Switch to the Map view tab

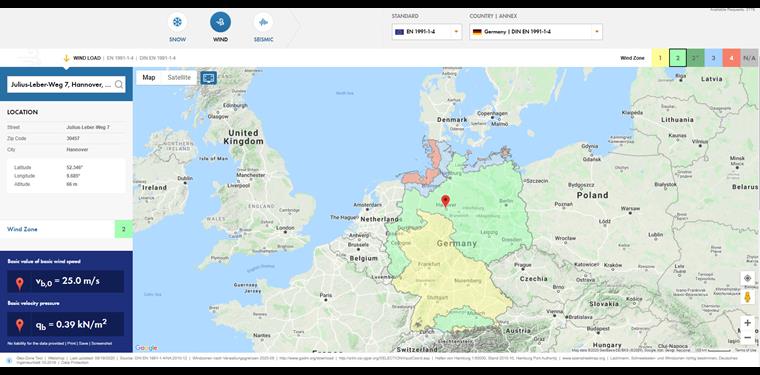(149, 78)
